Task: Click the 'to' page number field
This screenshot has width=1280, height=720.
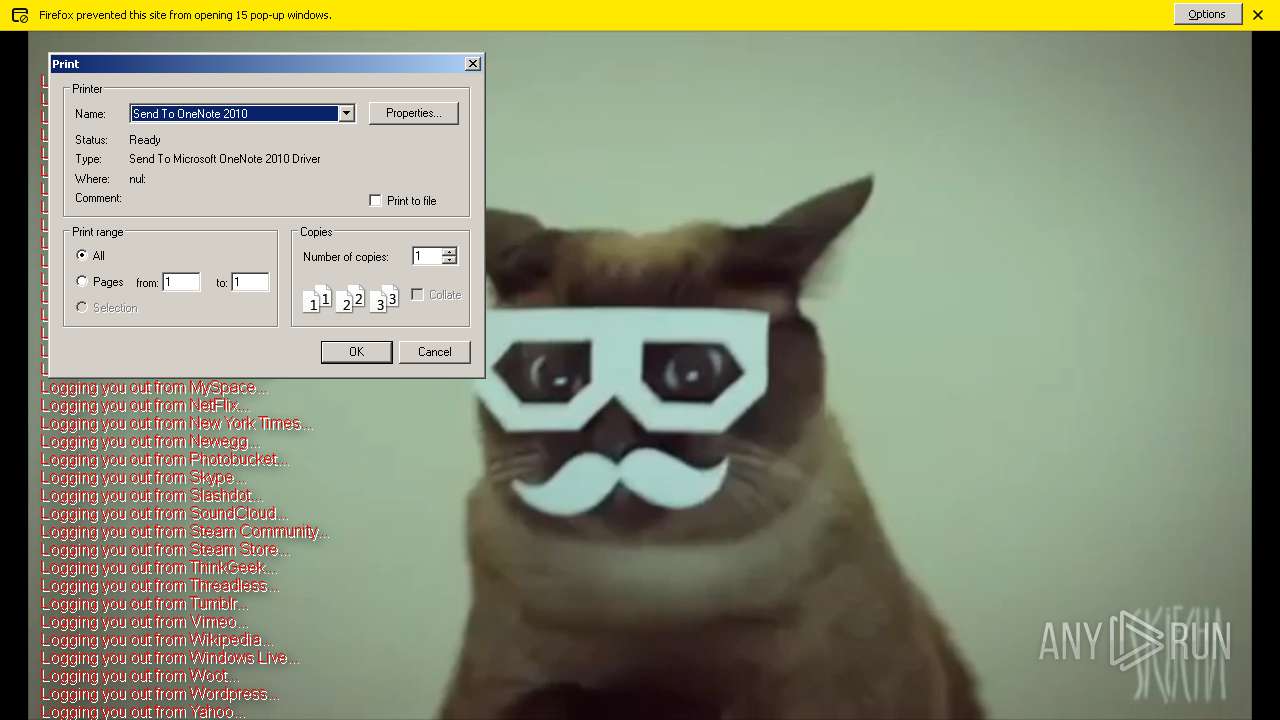Action: (250, 282)
